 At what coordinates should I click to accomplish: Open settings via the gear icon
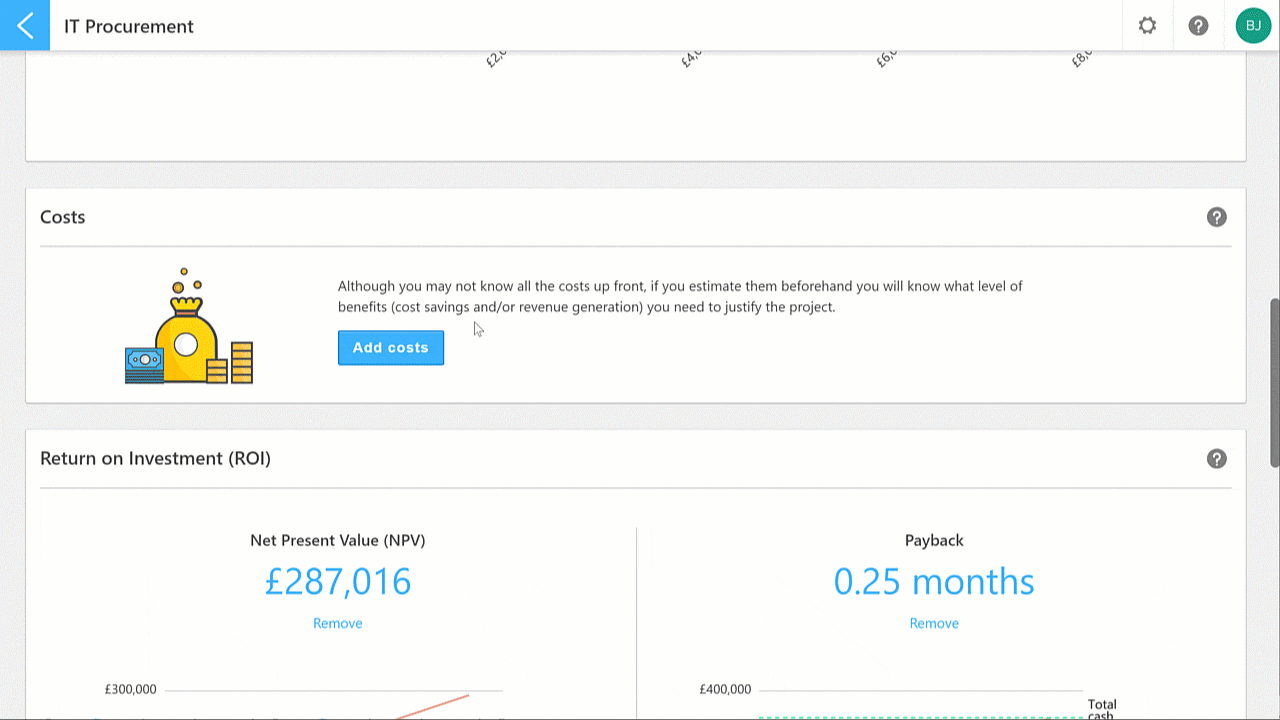pyautogui.click(x=1147, y=25)
